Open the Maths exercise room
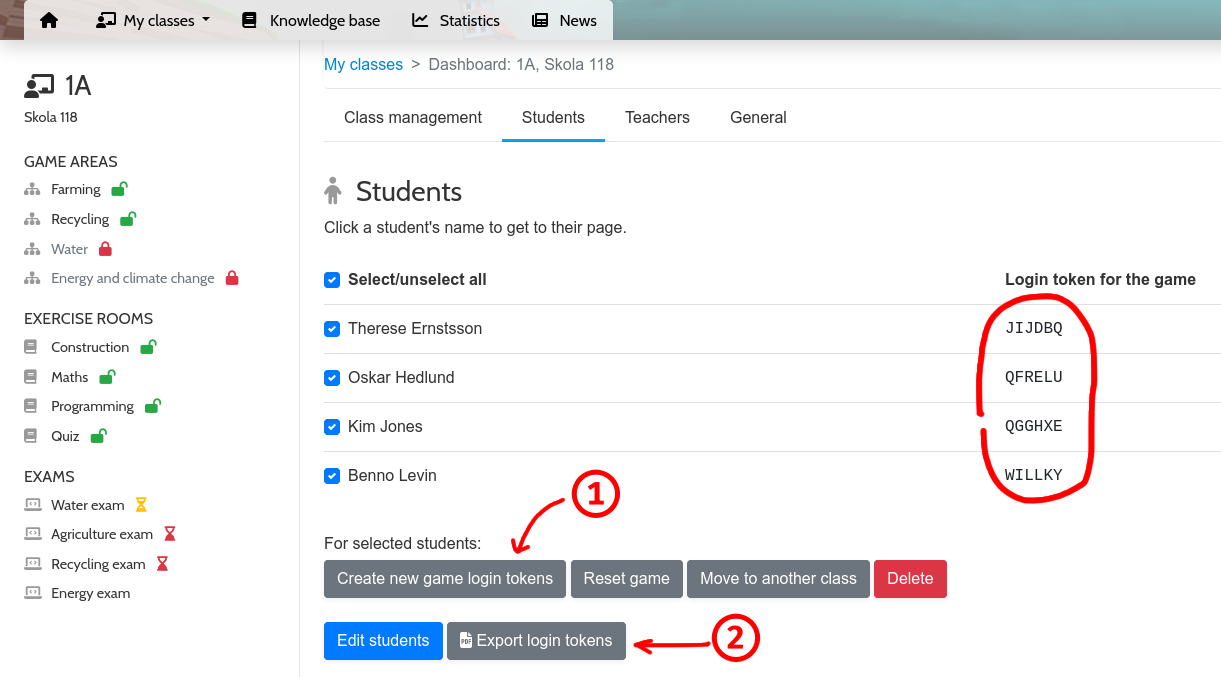 click(70, 377)
